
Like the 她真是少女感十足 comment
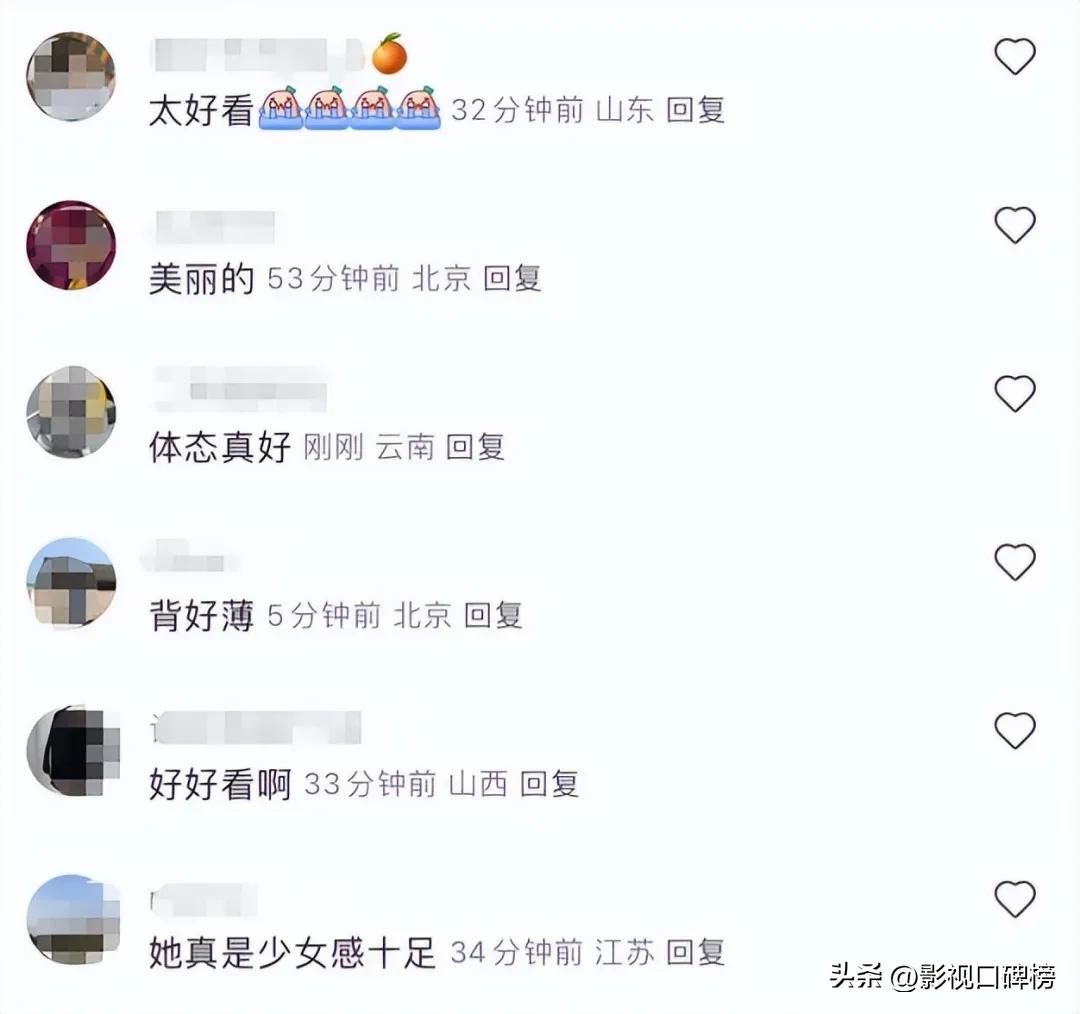pos(1015,900)
